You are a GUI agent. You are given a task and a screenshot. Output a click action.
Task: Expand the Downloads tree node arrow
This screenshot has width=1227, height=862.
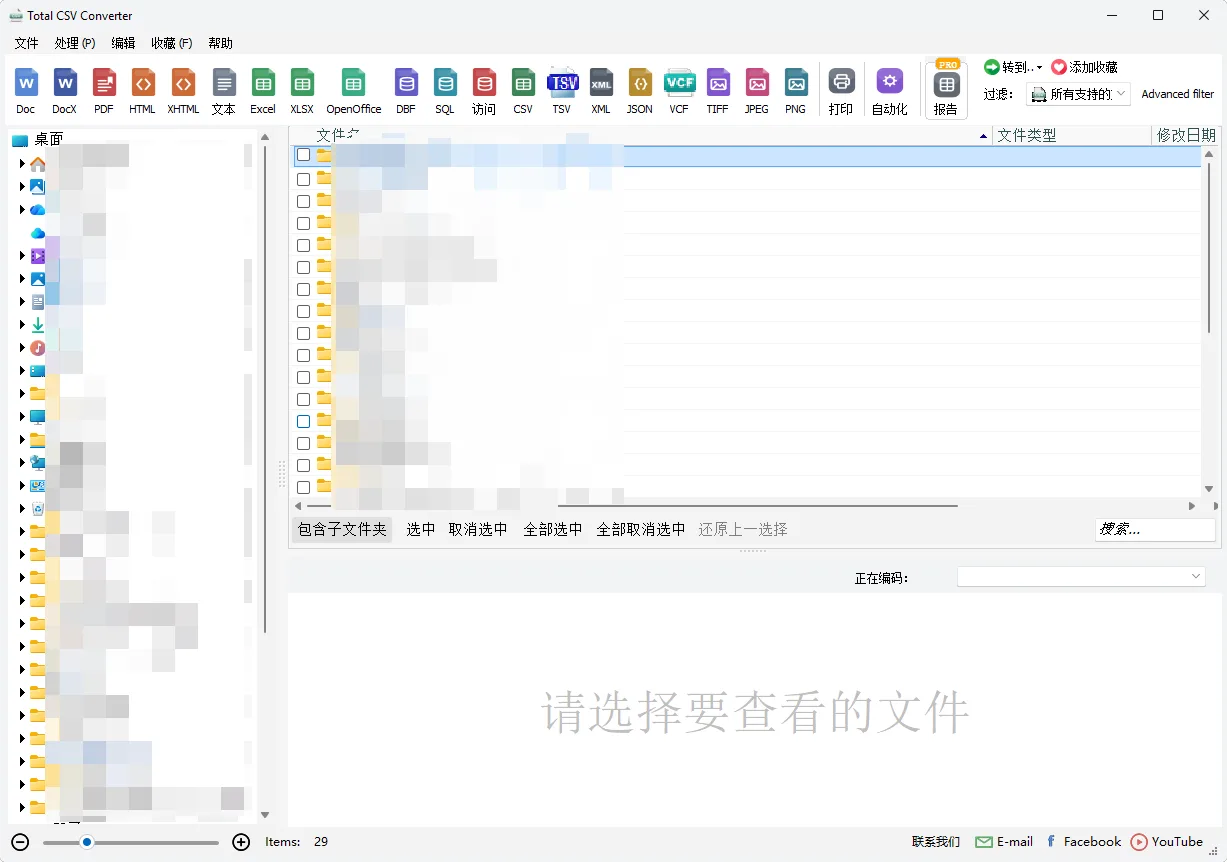click(22, 325)
